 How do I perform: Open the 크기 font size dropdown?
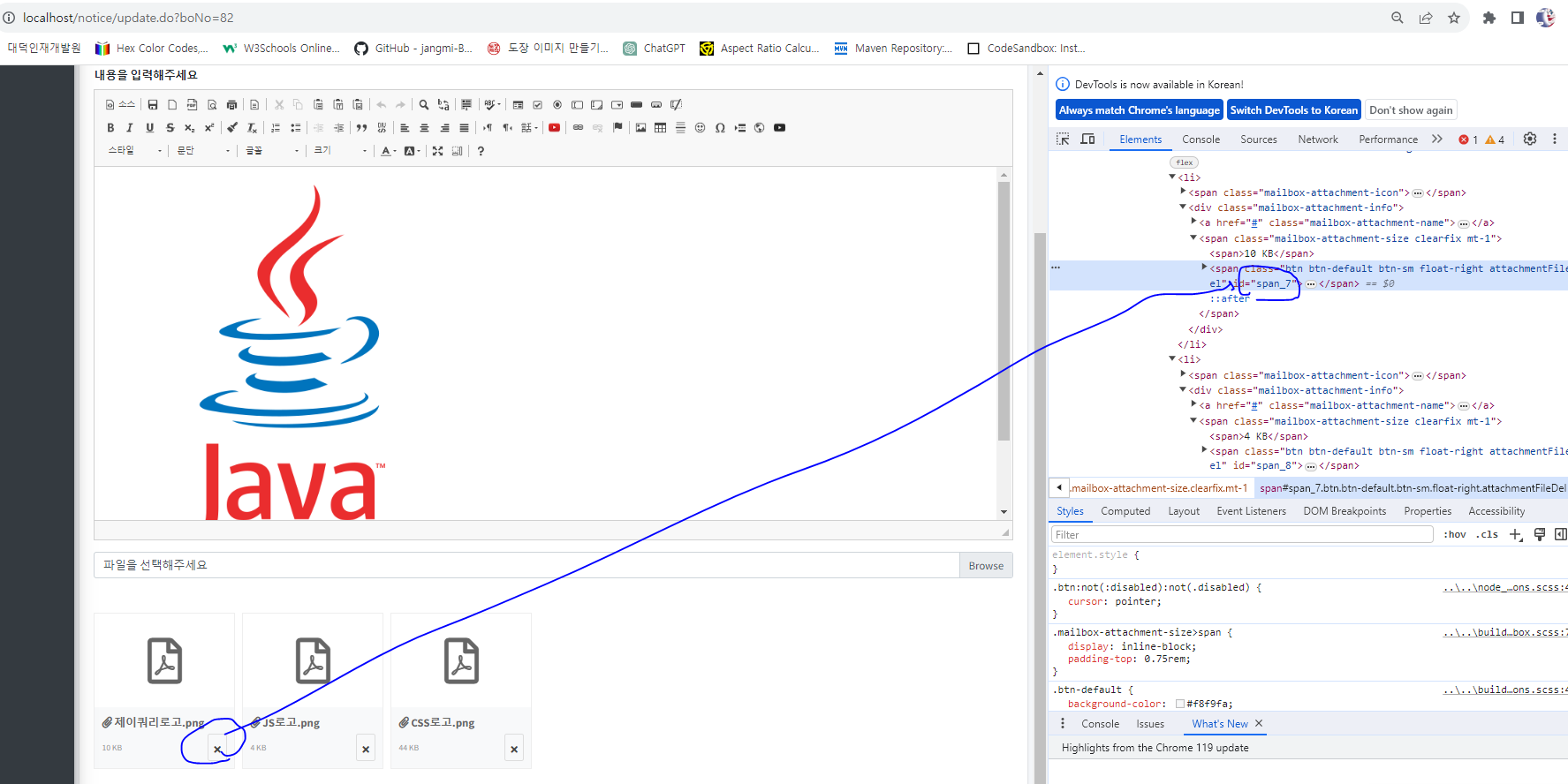pyautogui.click(x=340, y=151)
